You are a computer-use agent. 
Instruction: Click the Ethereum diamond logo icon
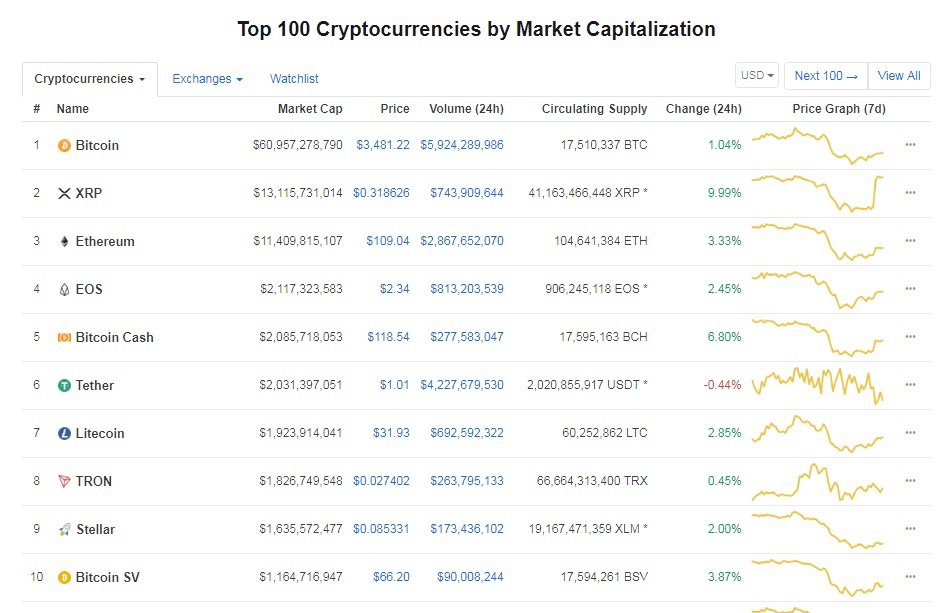pyautogui.click(x=64, y=241)
